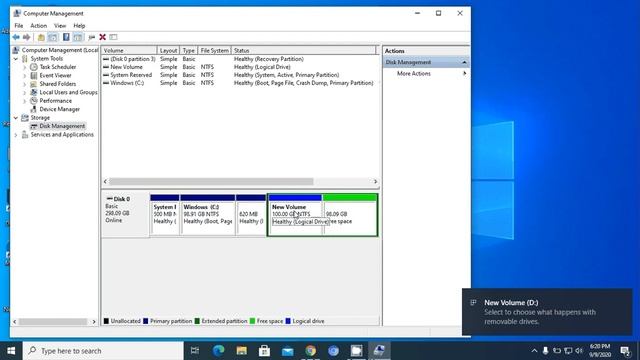This screenshot has height=360, width=640.
Task: Click the red X Delete toolbar icon
Action: (x=102, y=37)
